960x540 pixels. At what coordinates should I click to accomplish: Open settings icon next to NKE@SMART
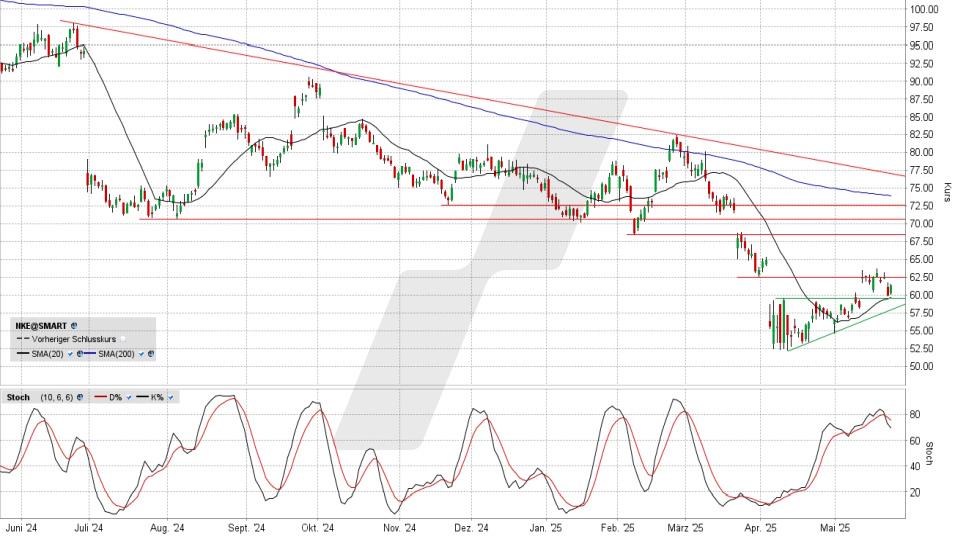point(74,326)
